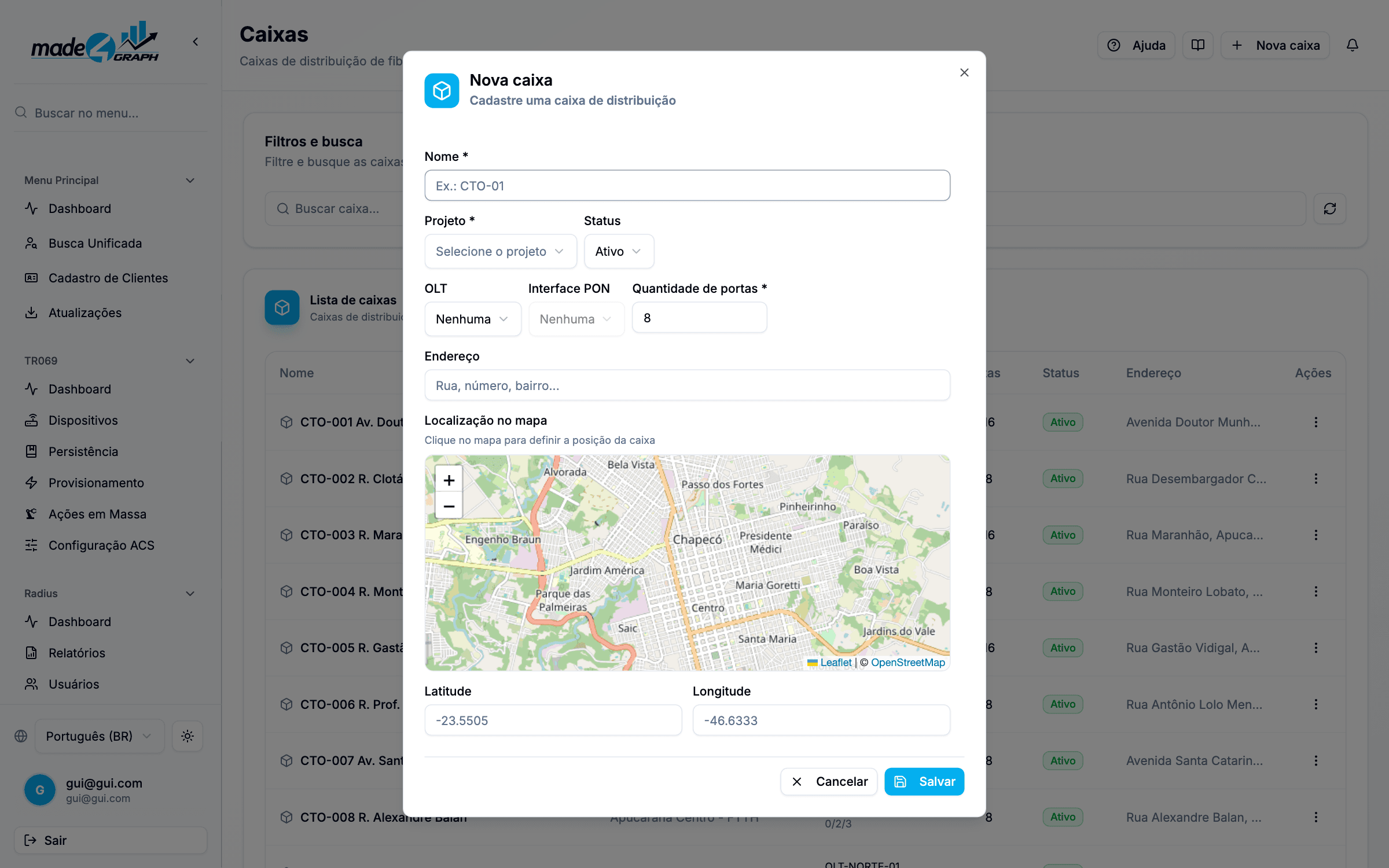Close the Nova caixa dialog
1389x868 pixels.
coord(964,72)
